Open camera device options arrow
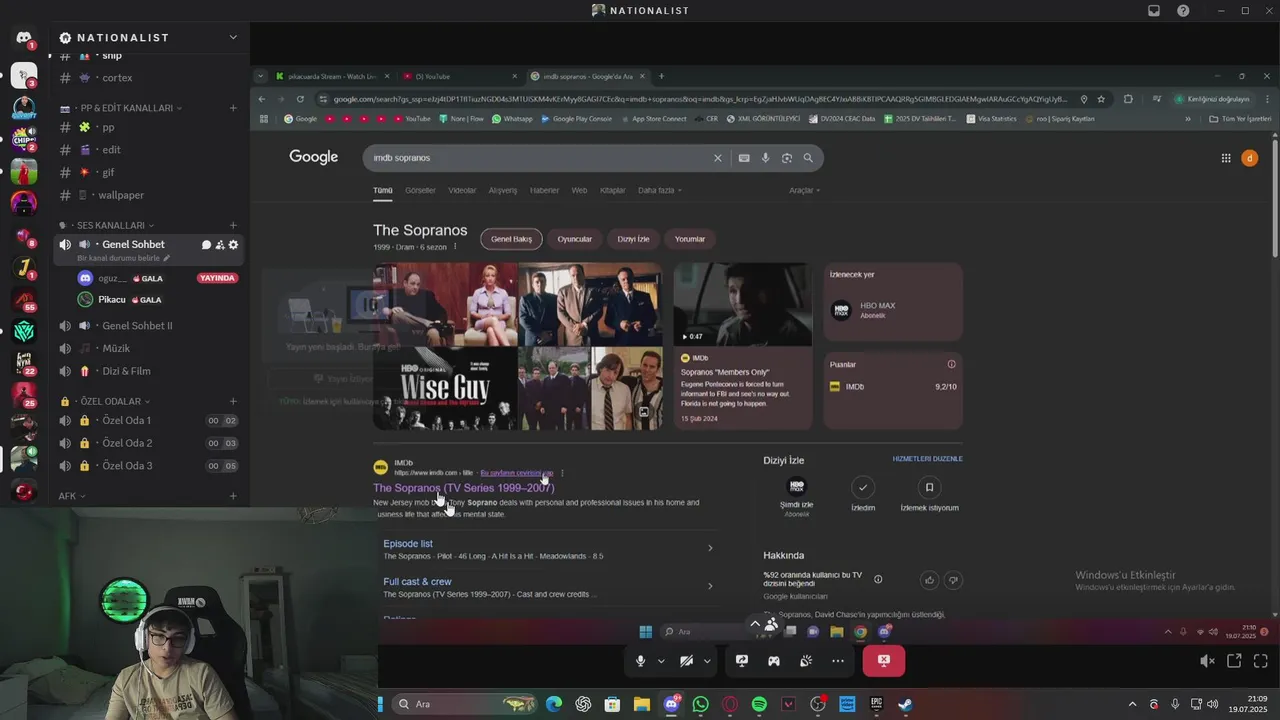The width and height of the screenshot is (1280, 720). pyautogui.click(x=707, y=661)
